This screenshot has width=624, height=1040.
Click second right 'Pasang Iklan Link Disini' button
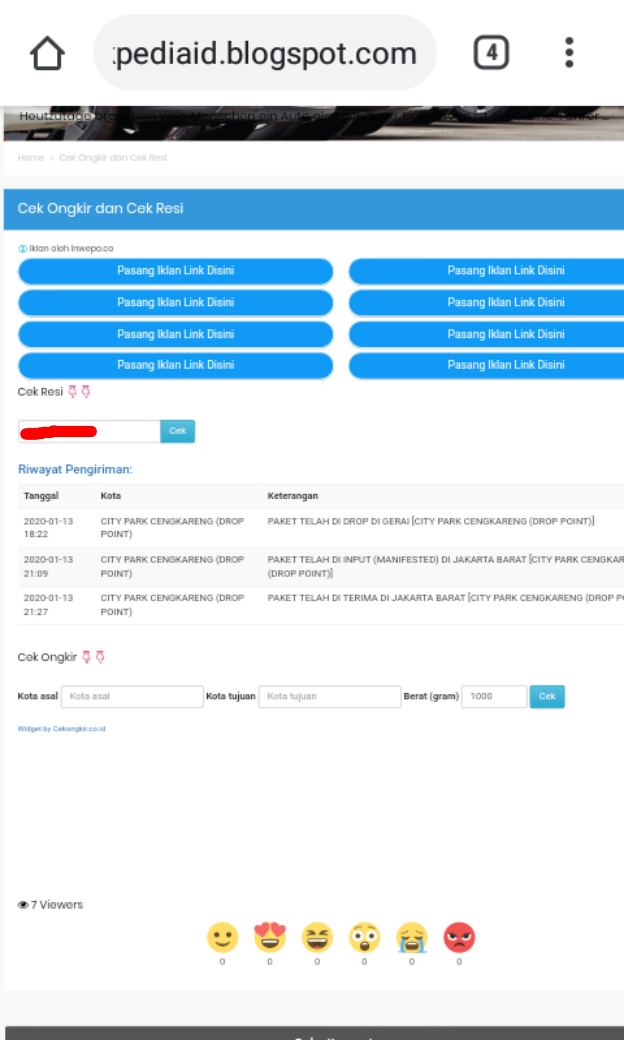coord(486,302)
